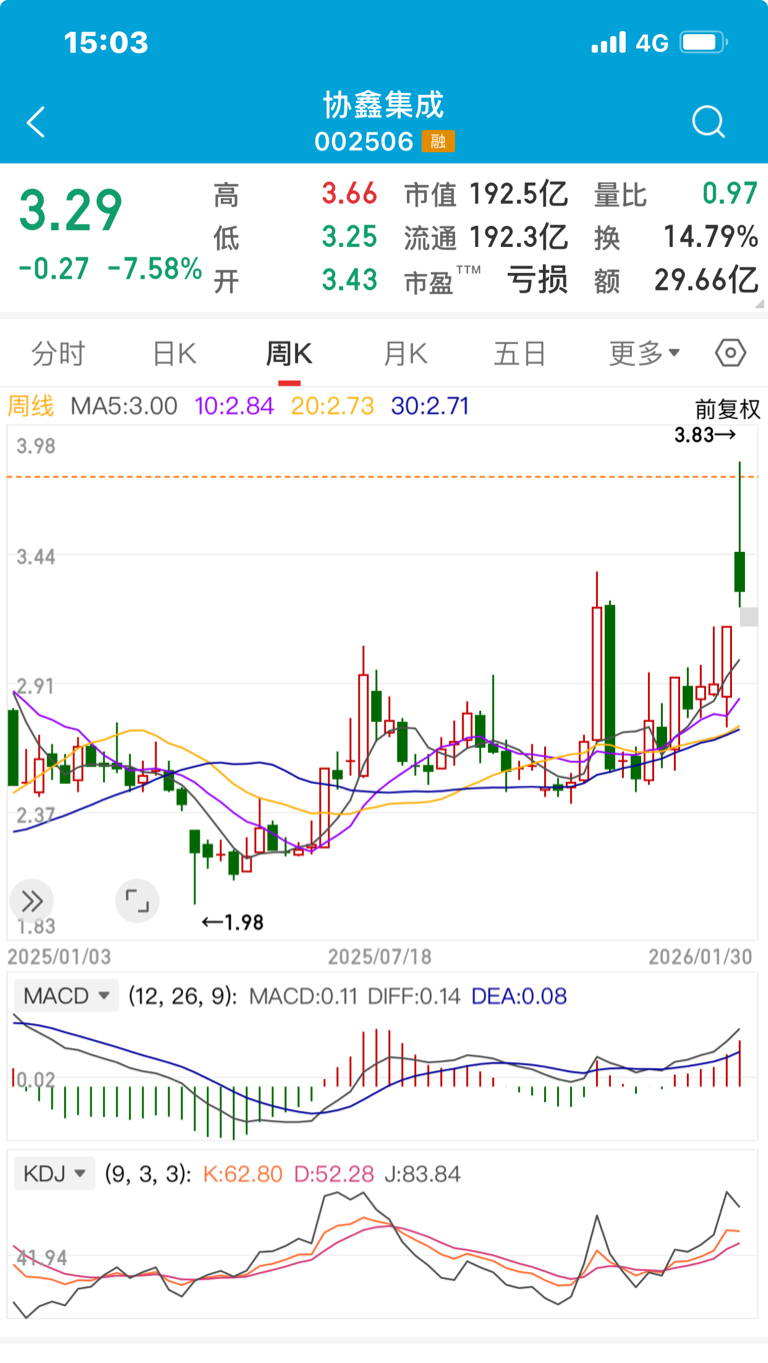Viewport: 768px width, 1363px height.
Task: Tap the 融 margin trading badge
Action: tap(438, 142)
